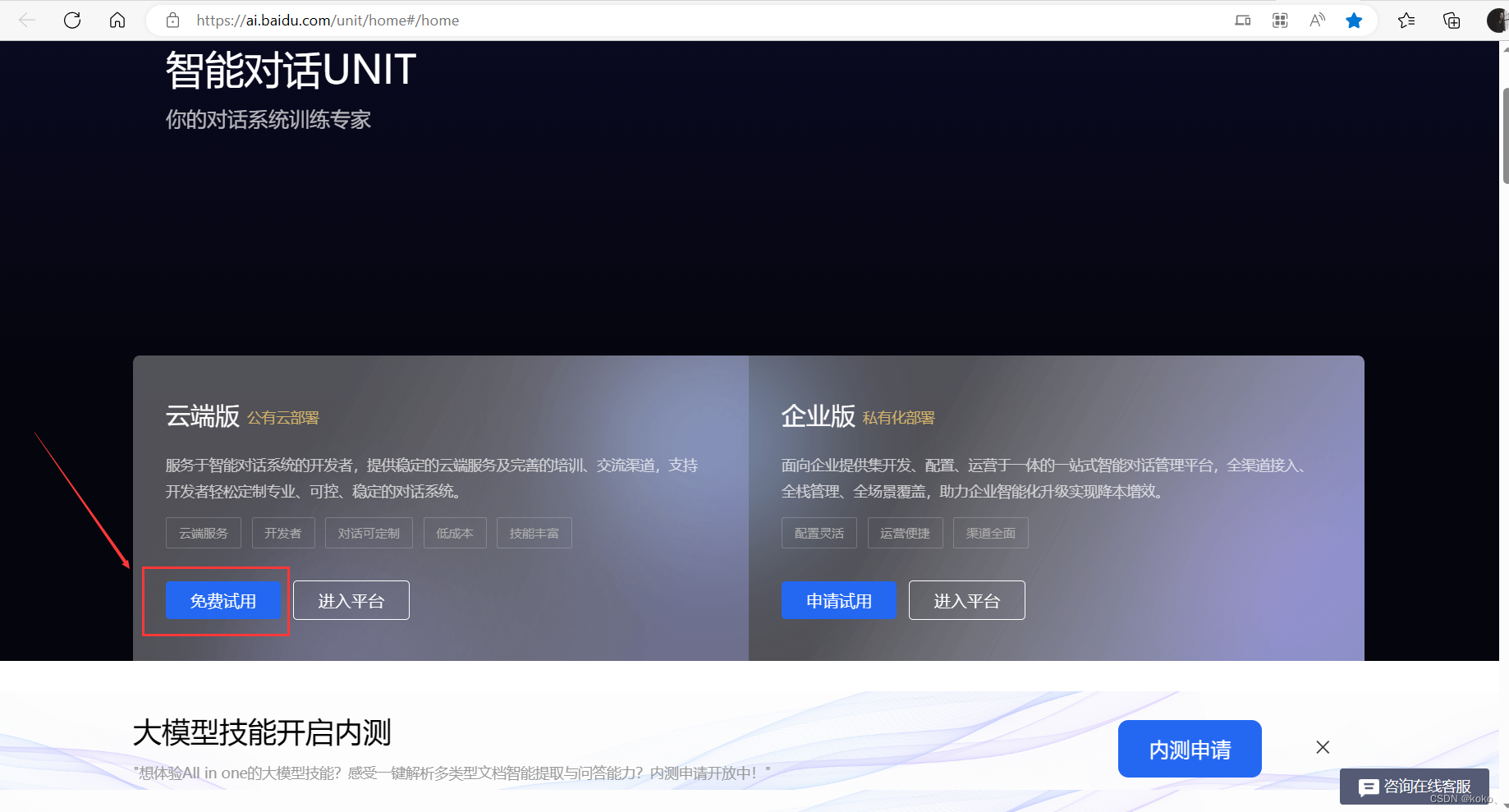Open the apps grid icon in address bar
Screen dimensions: 1509x812
(x=1280, y=21)
